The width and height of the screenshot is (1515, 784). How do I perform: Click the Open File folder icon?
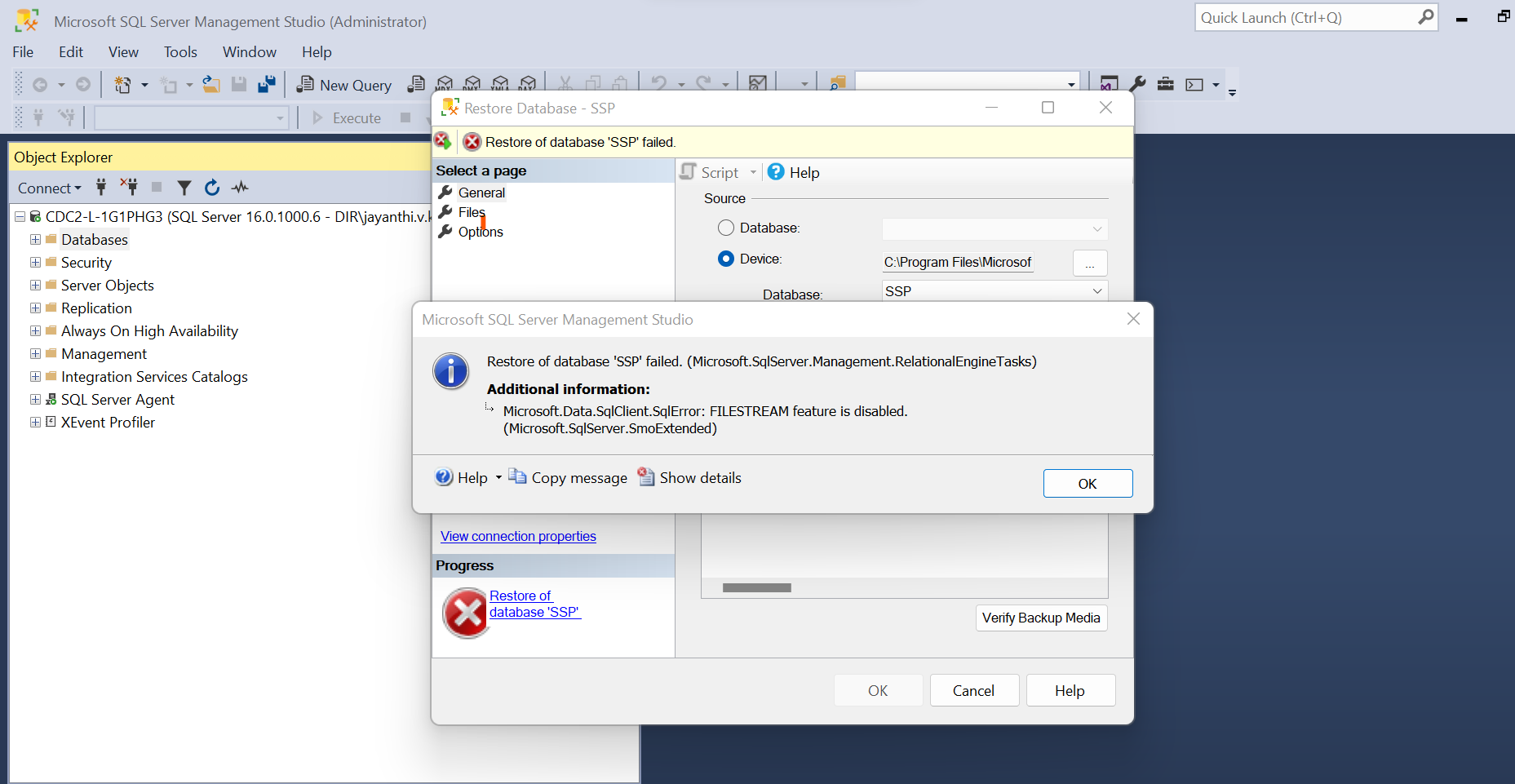tap(211, 84)
